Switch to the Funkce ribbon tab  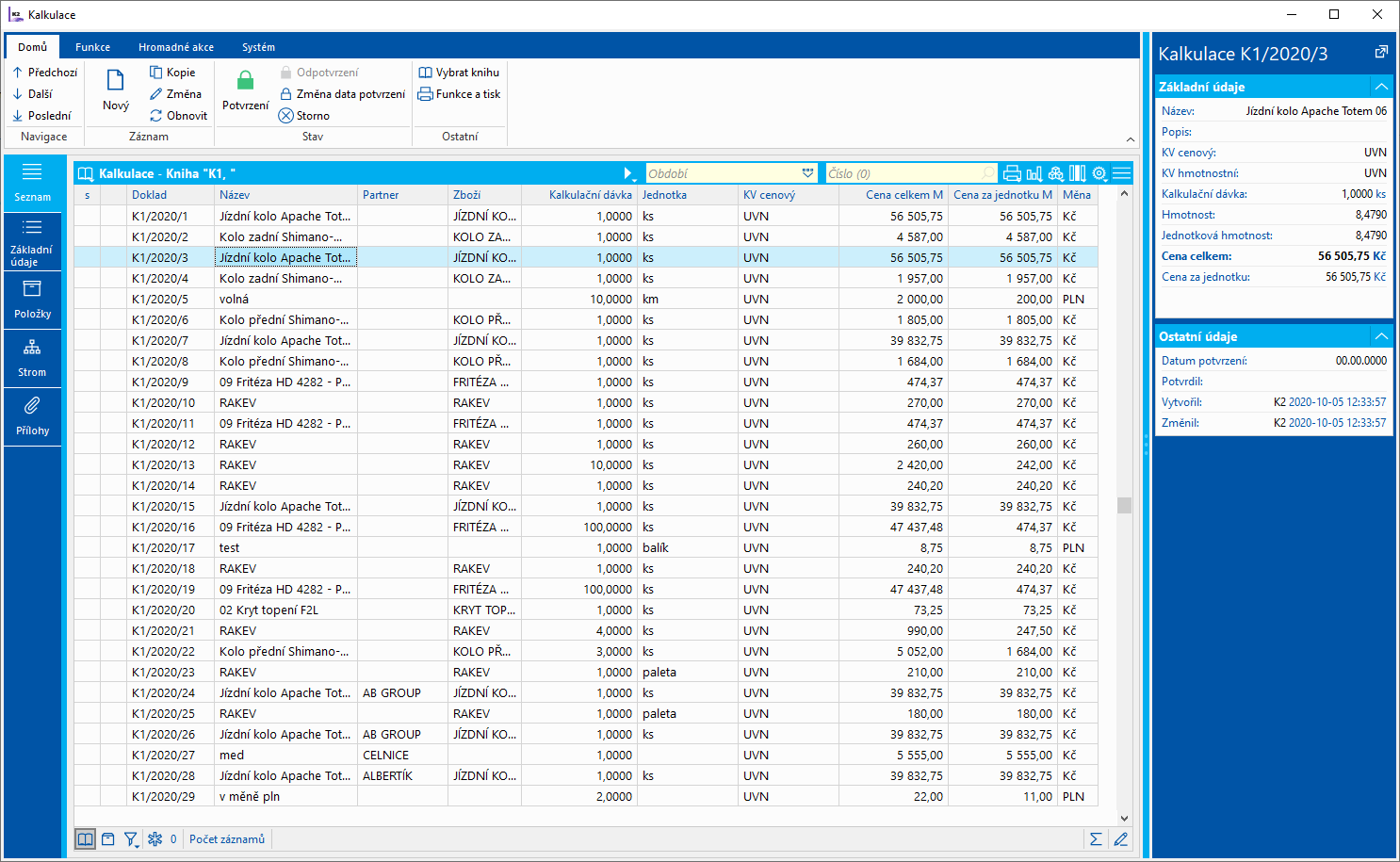[92, 47]
